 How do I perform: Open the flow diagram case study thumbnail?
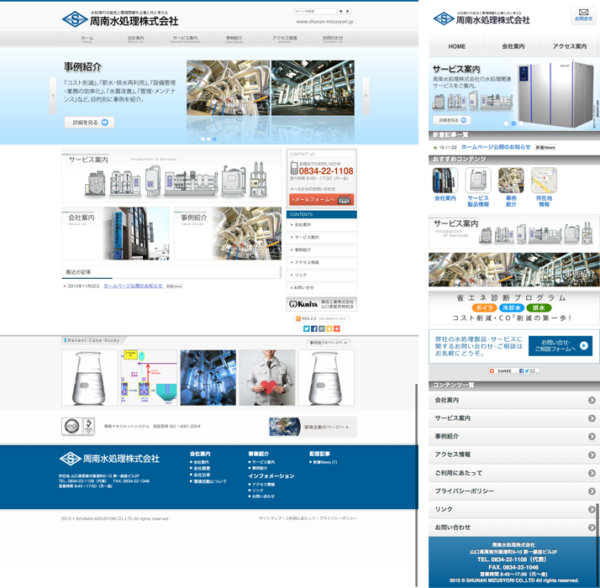(x=149, y=378)
